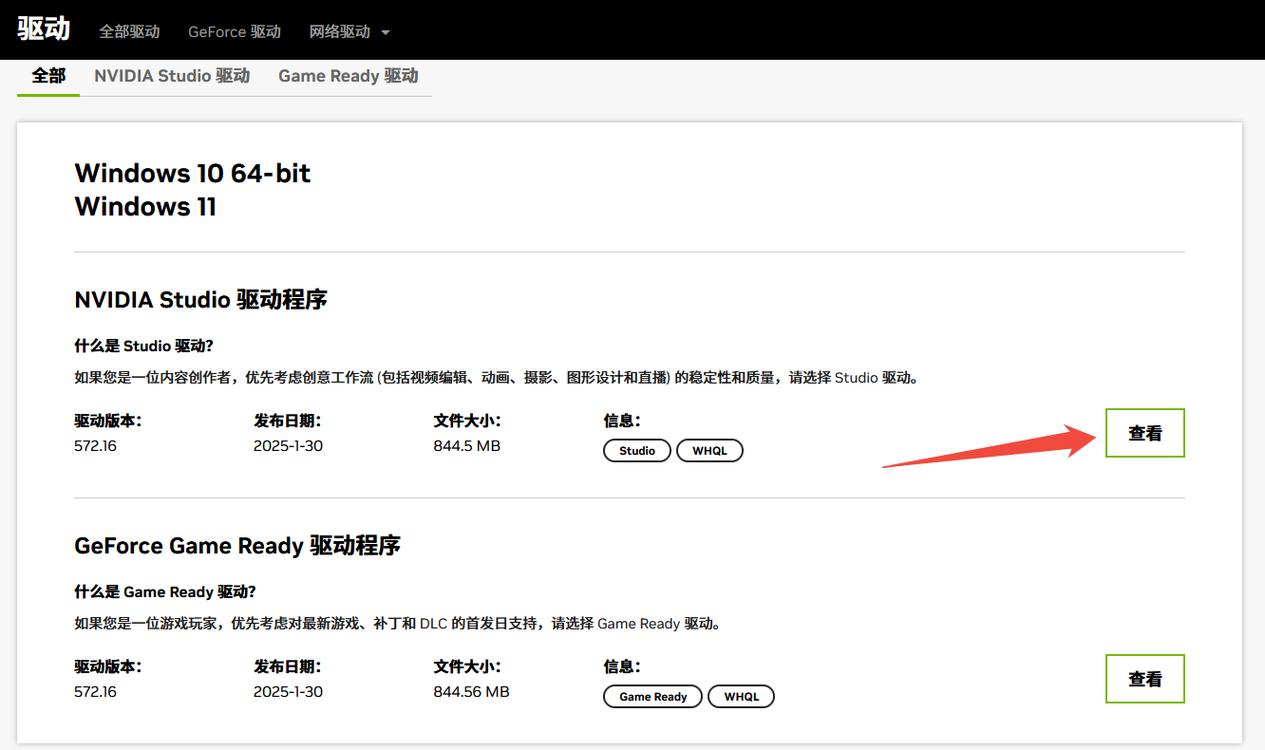Click the Game Ready pill badge
This screenshot has width=1265, height=750.
coord(652,696)
